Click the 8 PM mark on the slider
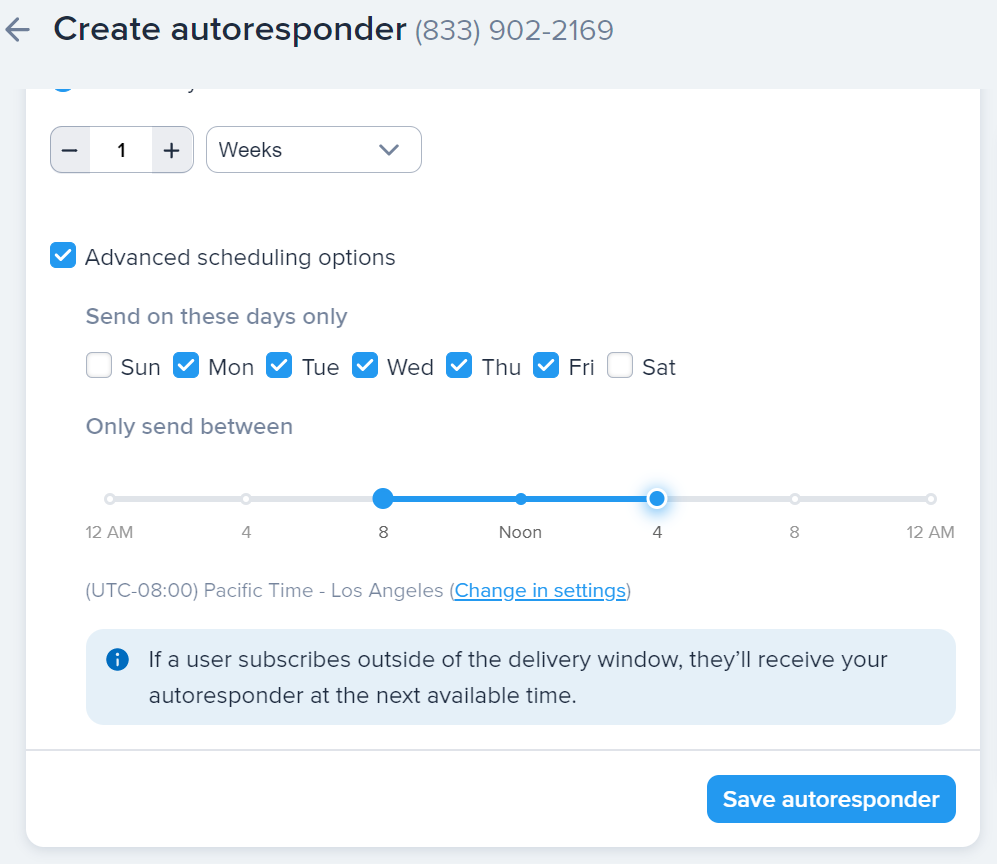 tap(794, 498)
